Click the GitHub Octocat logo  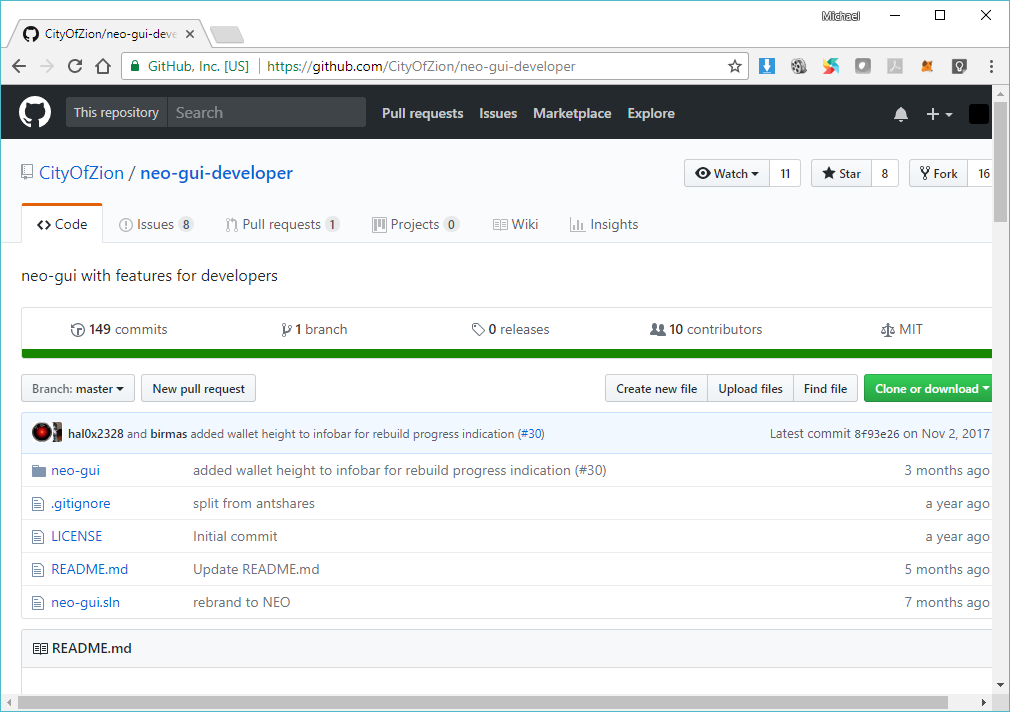click(x=35, y=112)
